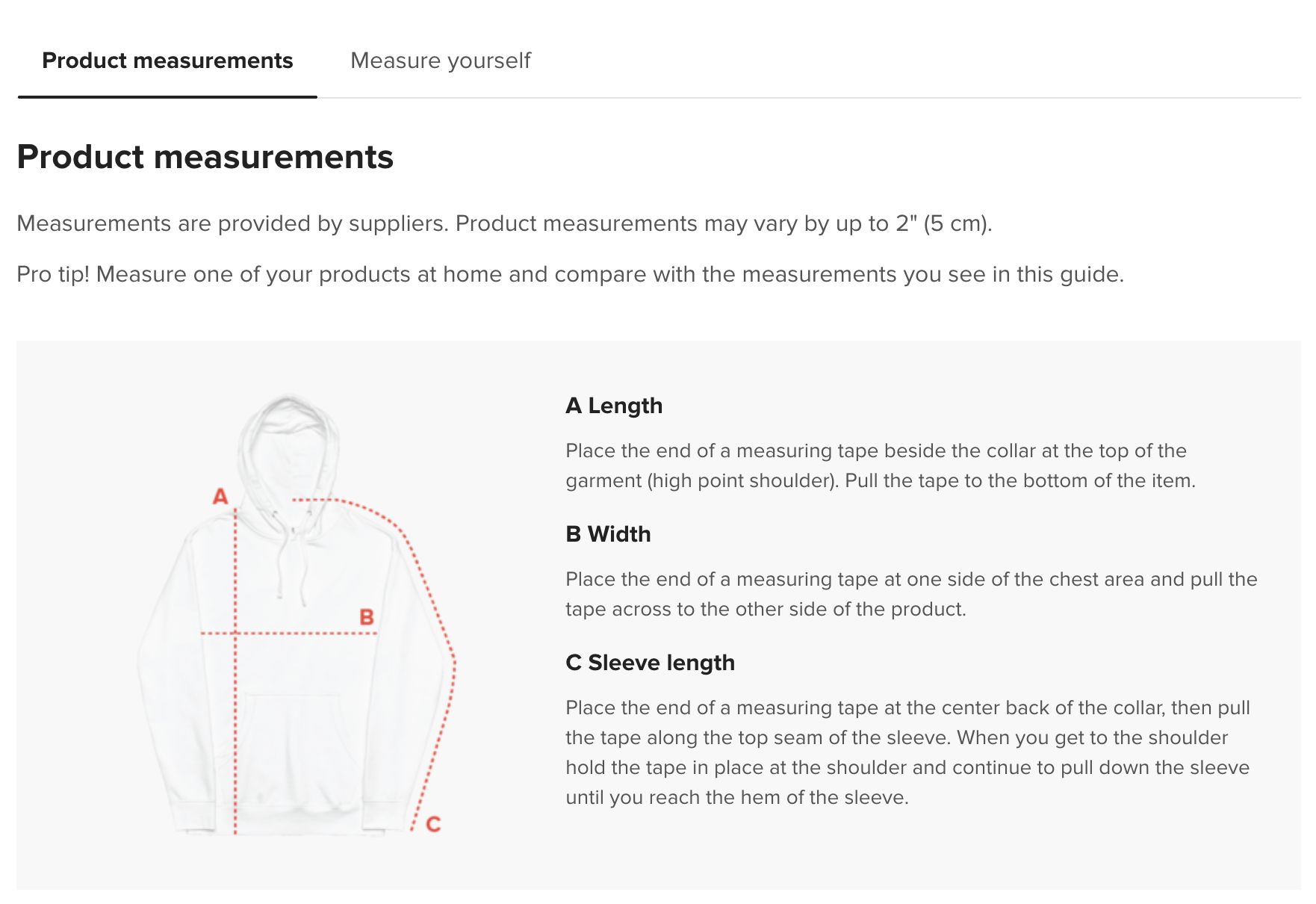Viewport: 1316px width, 904px height.
Task: Click the red A marker on hoodie
Action: 220,496
